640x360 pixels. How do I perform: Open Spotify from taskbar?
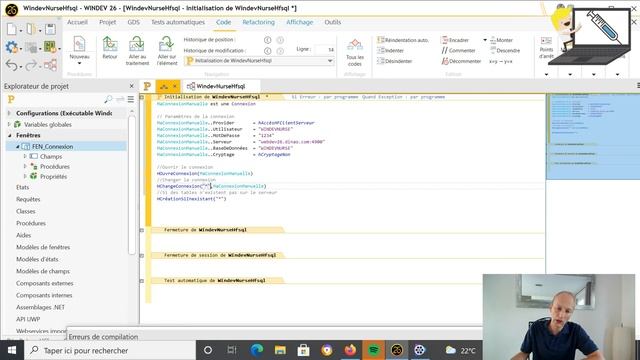(x=373, y=350)
